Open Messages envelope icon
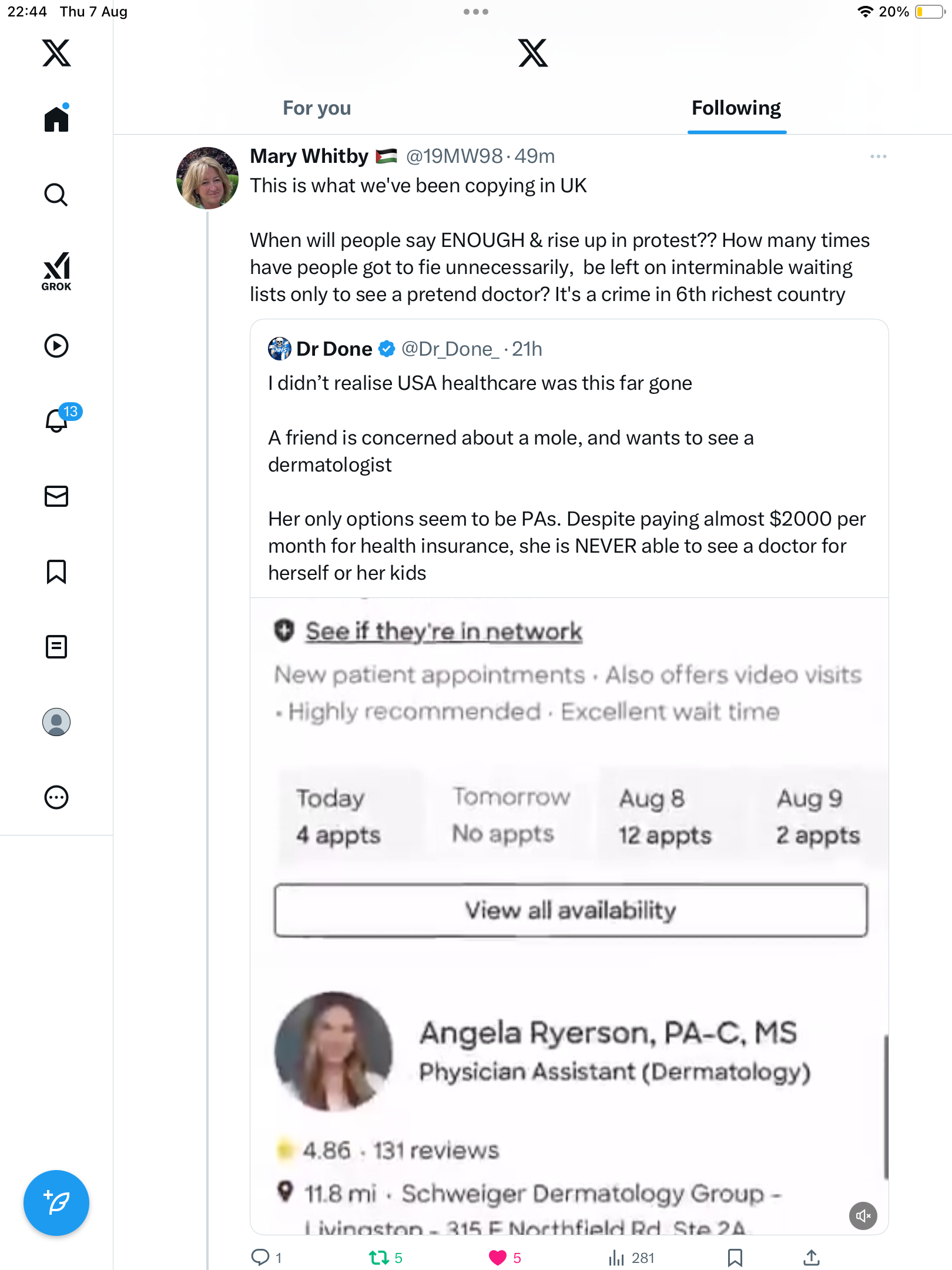This screenshot has height=1270, width=952. tap(56, 496)
